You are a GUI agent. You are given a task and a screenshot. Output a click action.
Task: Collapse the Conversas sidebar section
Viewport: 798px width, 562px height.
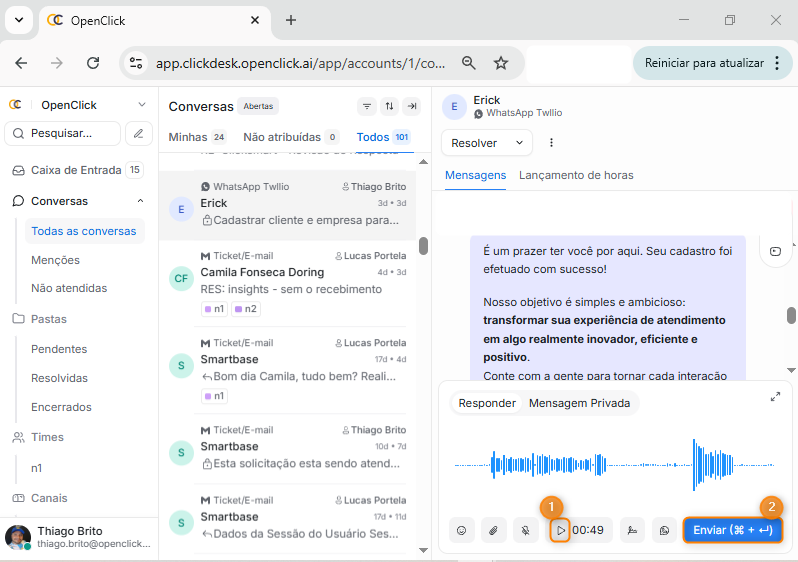(x=140, y=201)
